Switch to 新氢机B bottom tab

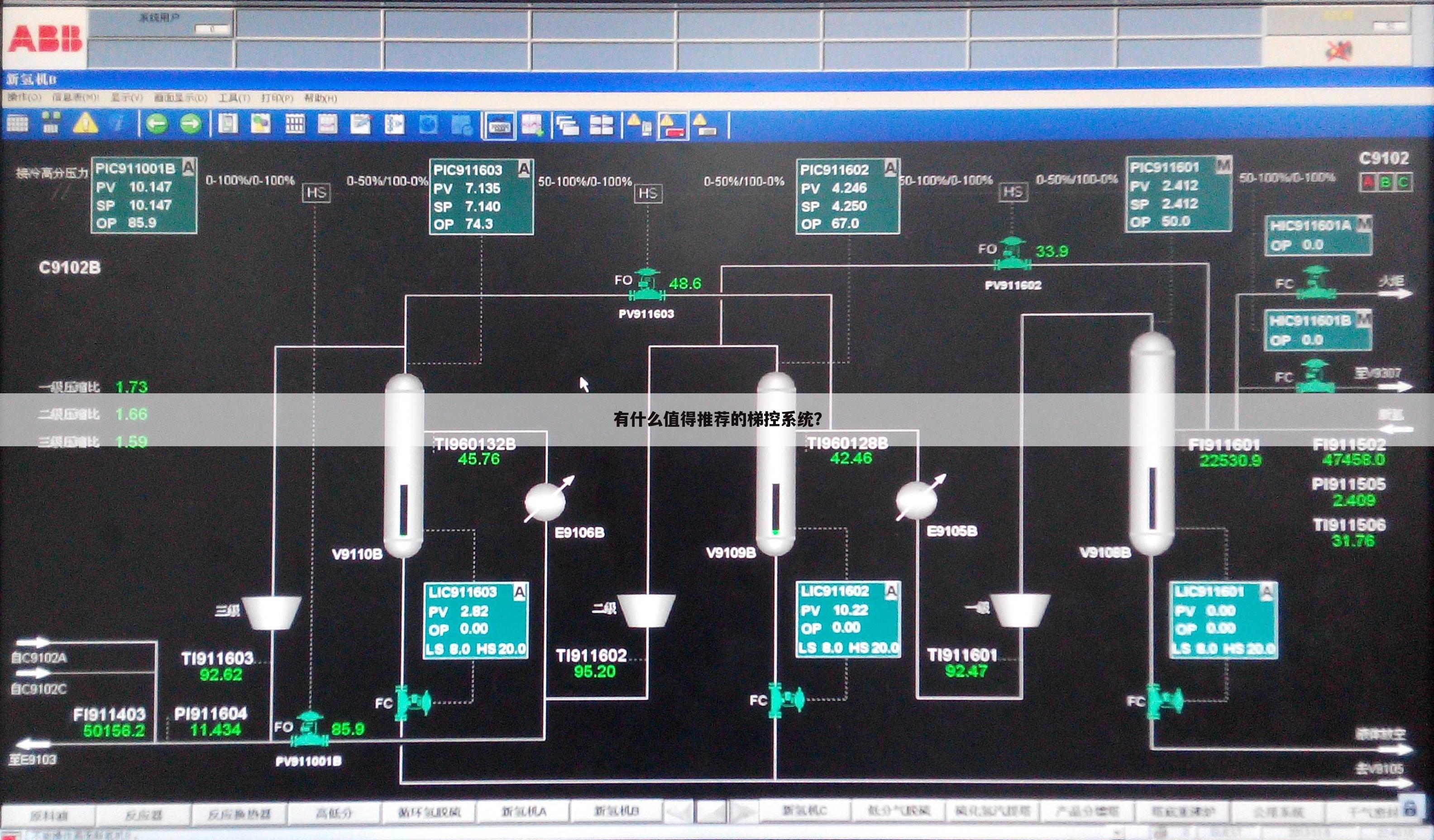617,811
